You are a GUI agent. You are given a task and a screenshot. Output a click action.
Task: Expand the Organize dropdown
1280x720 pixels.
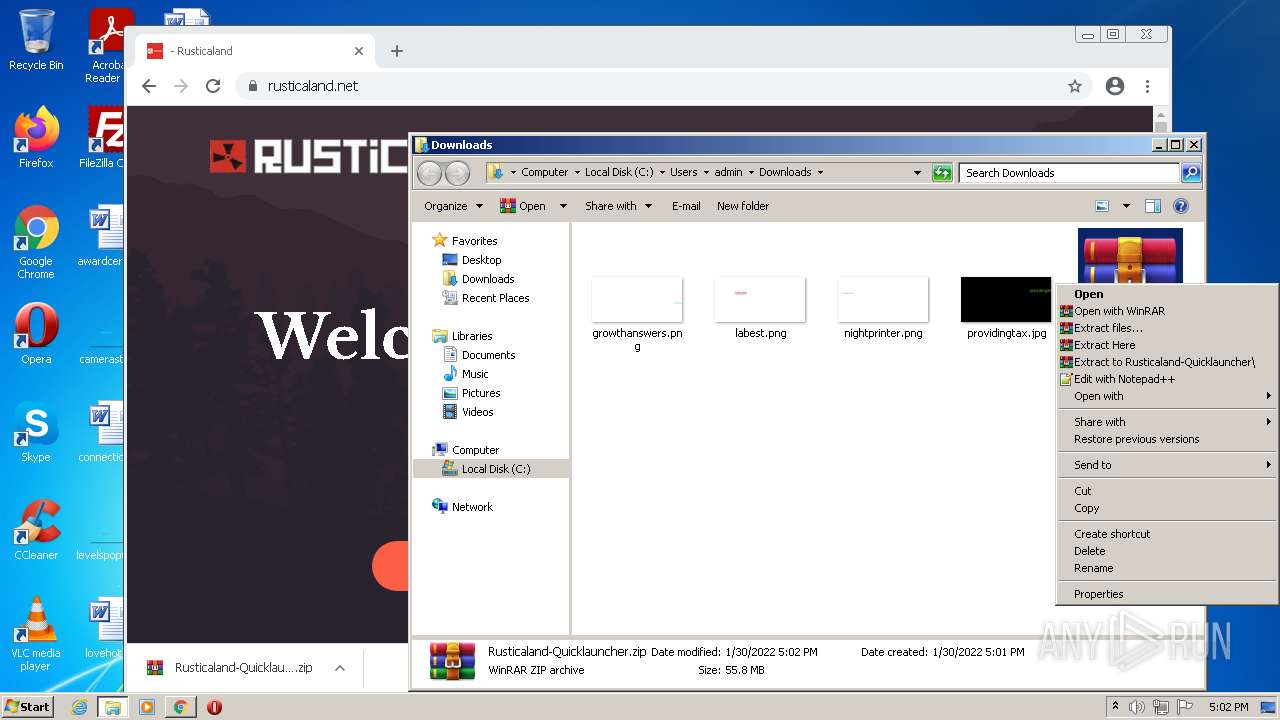(x=453, y=206)
